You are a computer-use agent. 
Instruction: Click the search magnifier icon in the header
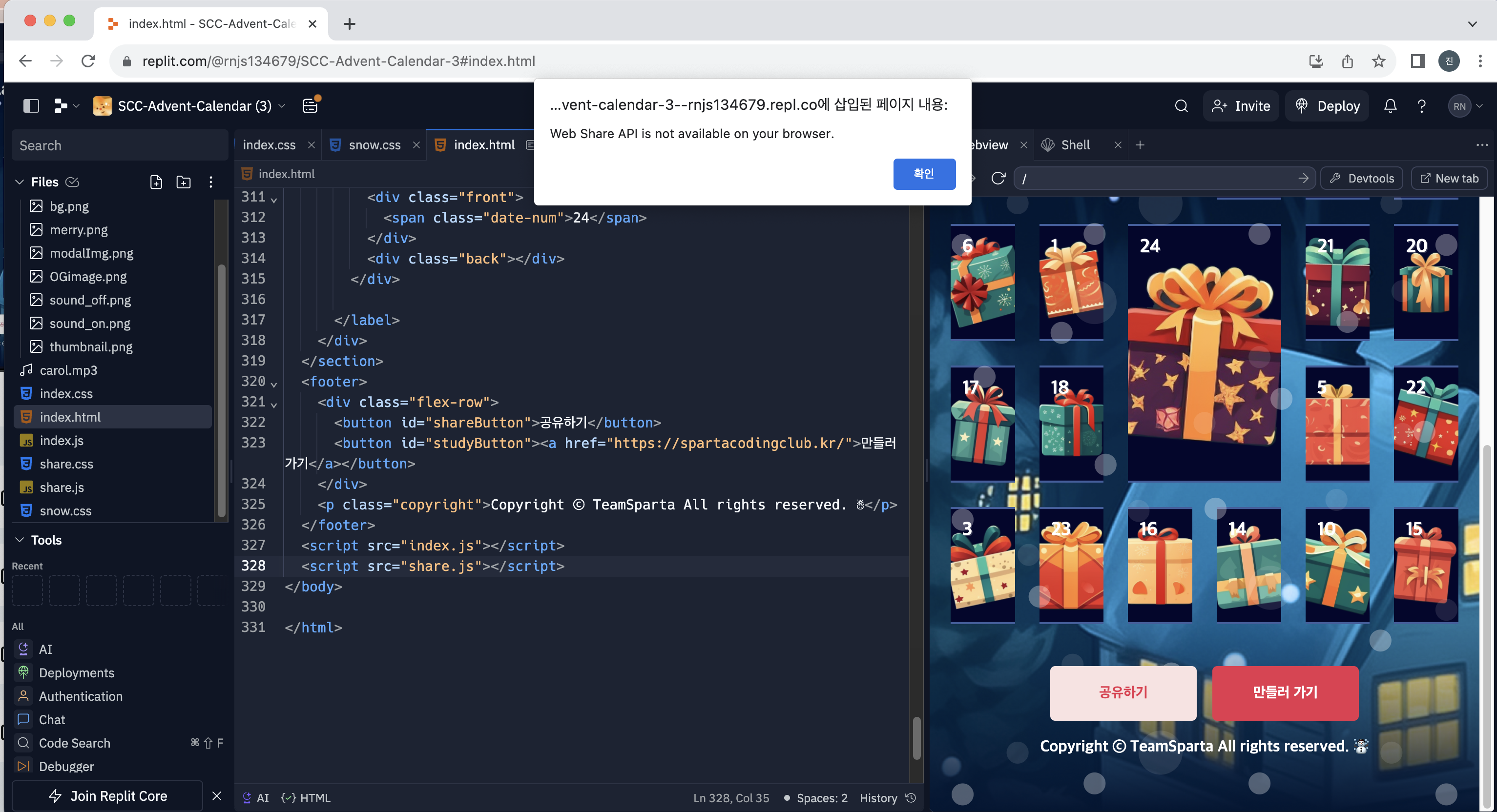tap(1181, 106)
